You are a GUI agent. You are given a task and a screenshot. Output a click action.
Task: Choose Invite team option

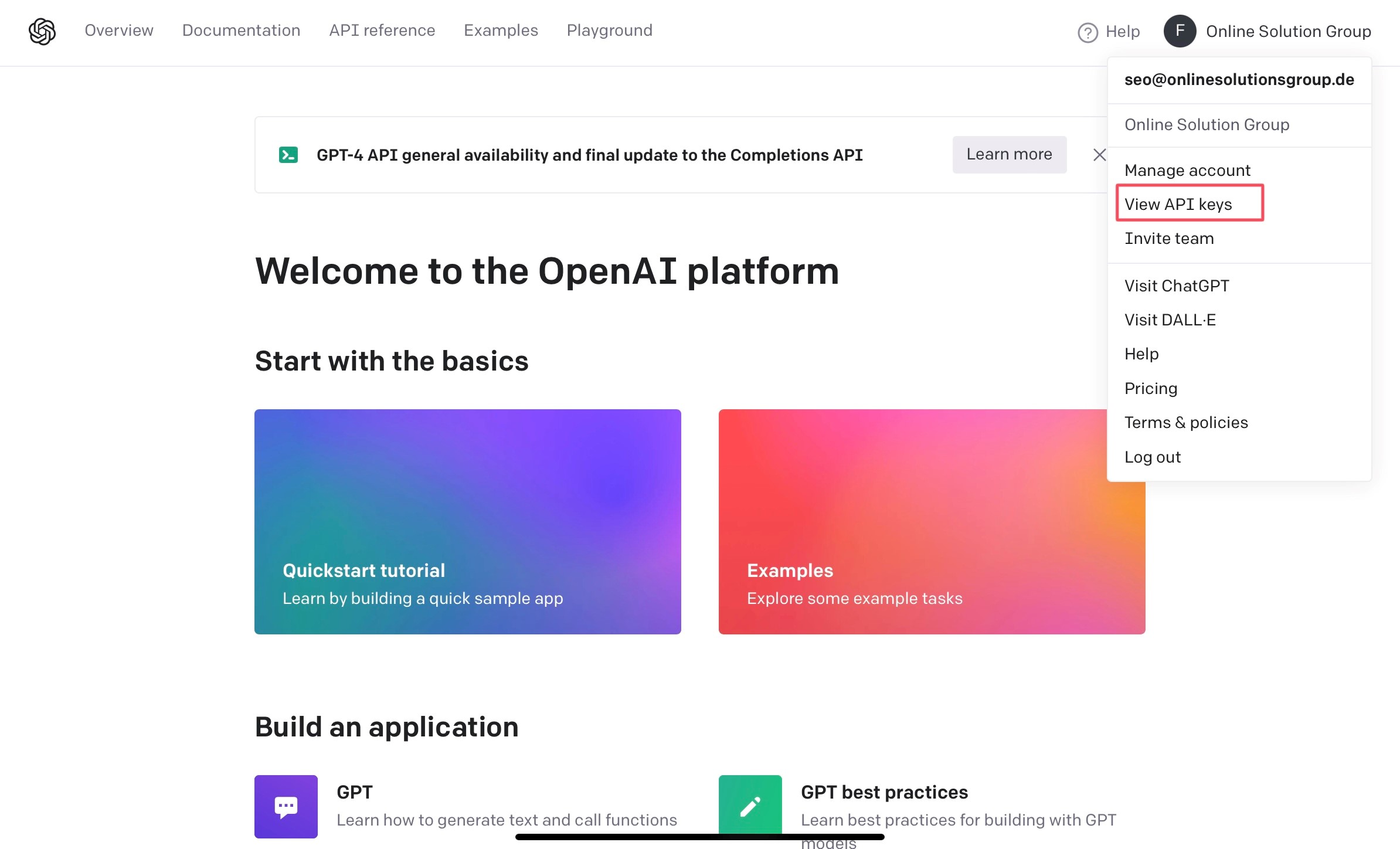point(1169,239)
